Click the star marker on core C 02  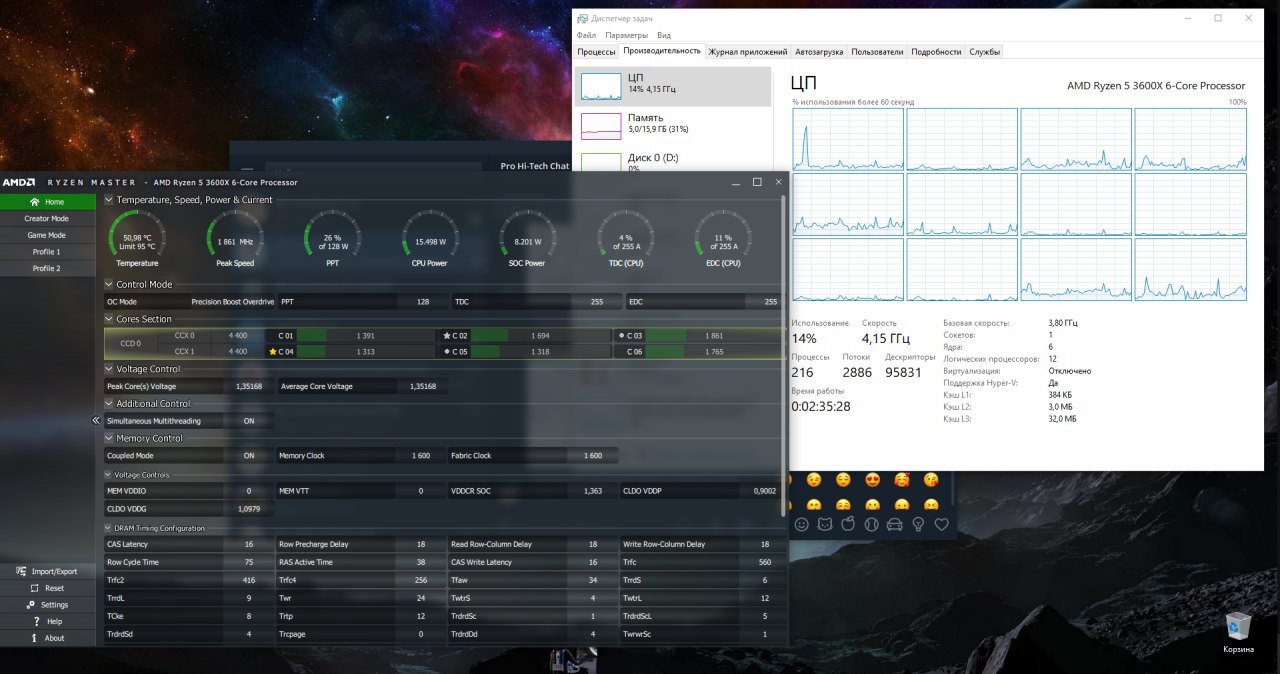[x=447, y=336]
